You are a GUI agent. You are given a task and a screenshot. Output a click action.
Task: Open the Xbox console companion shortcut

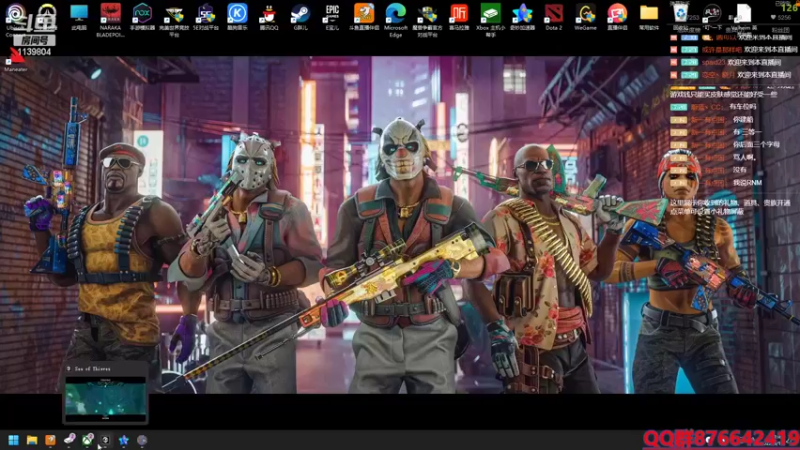[490, 14]
